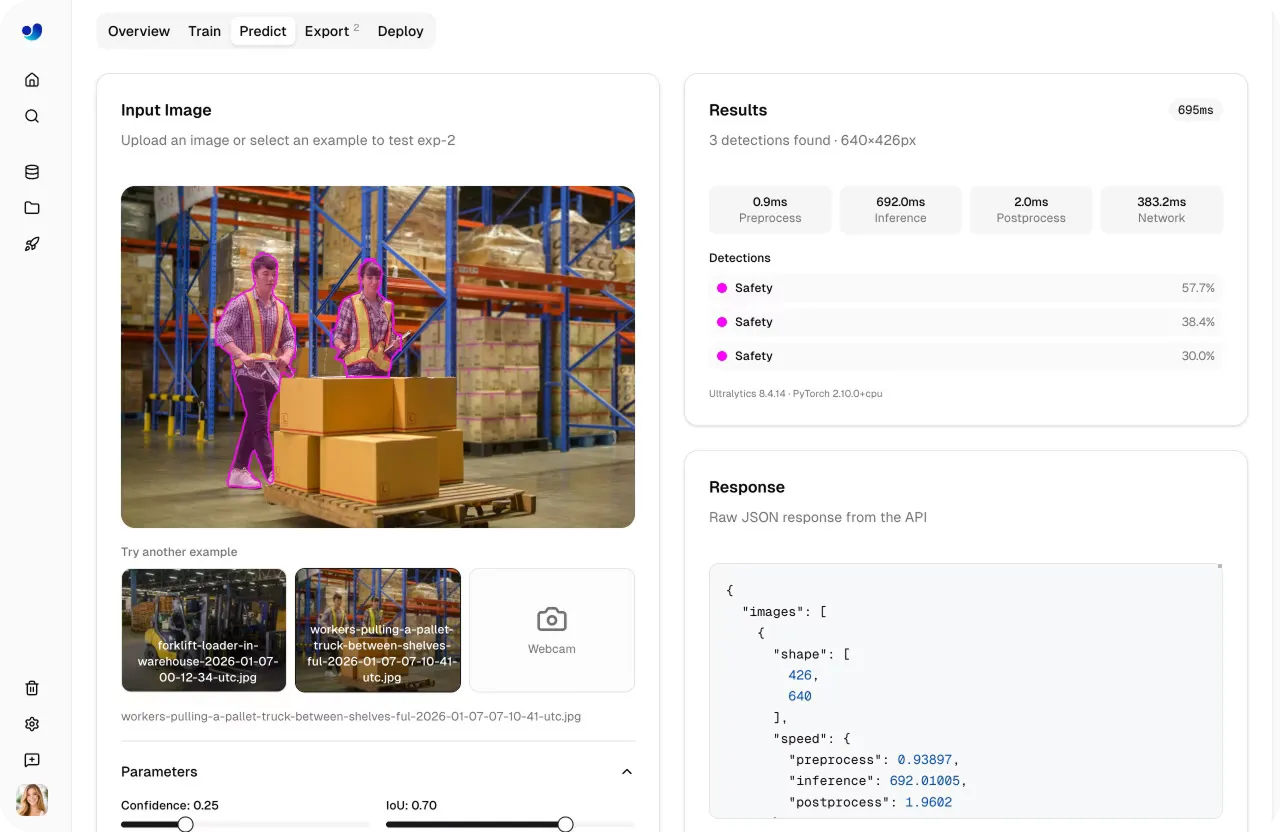Select the forklift-loader-in-warehouse example thumbnail
Screen dimensions: 1280x832
[204, 630]
